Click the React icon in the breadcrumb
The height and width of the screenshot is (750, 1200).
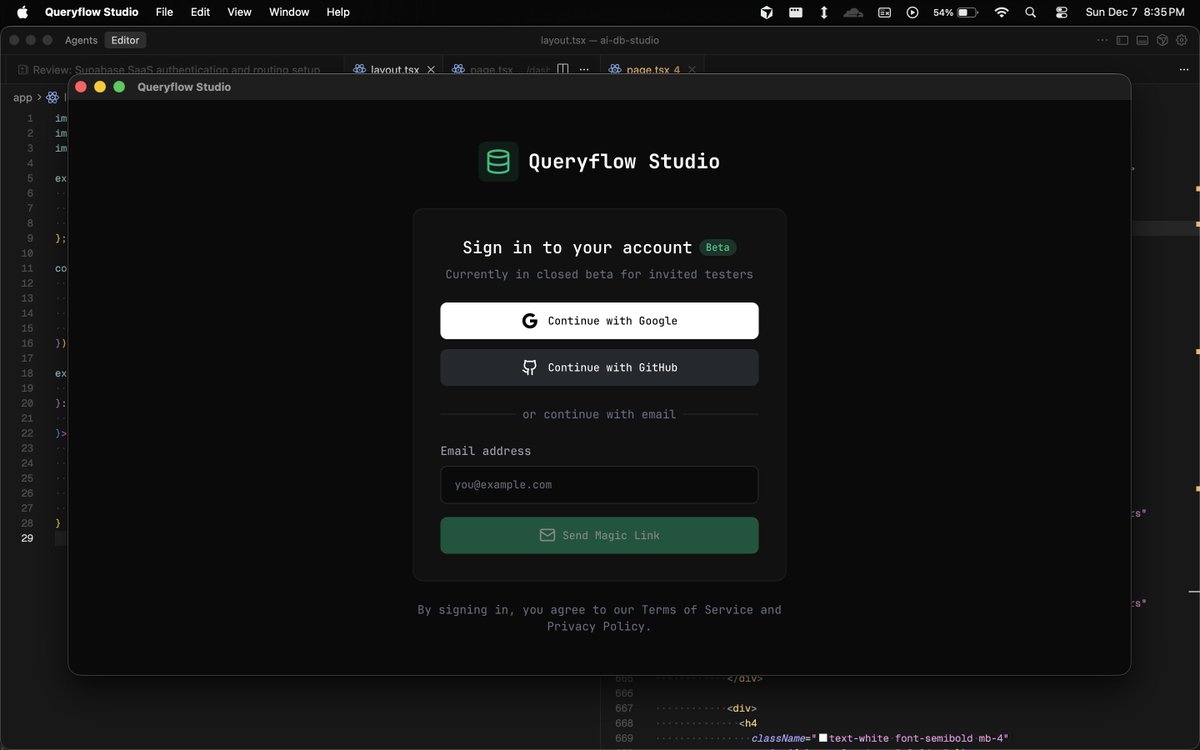point(52,97)
